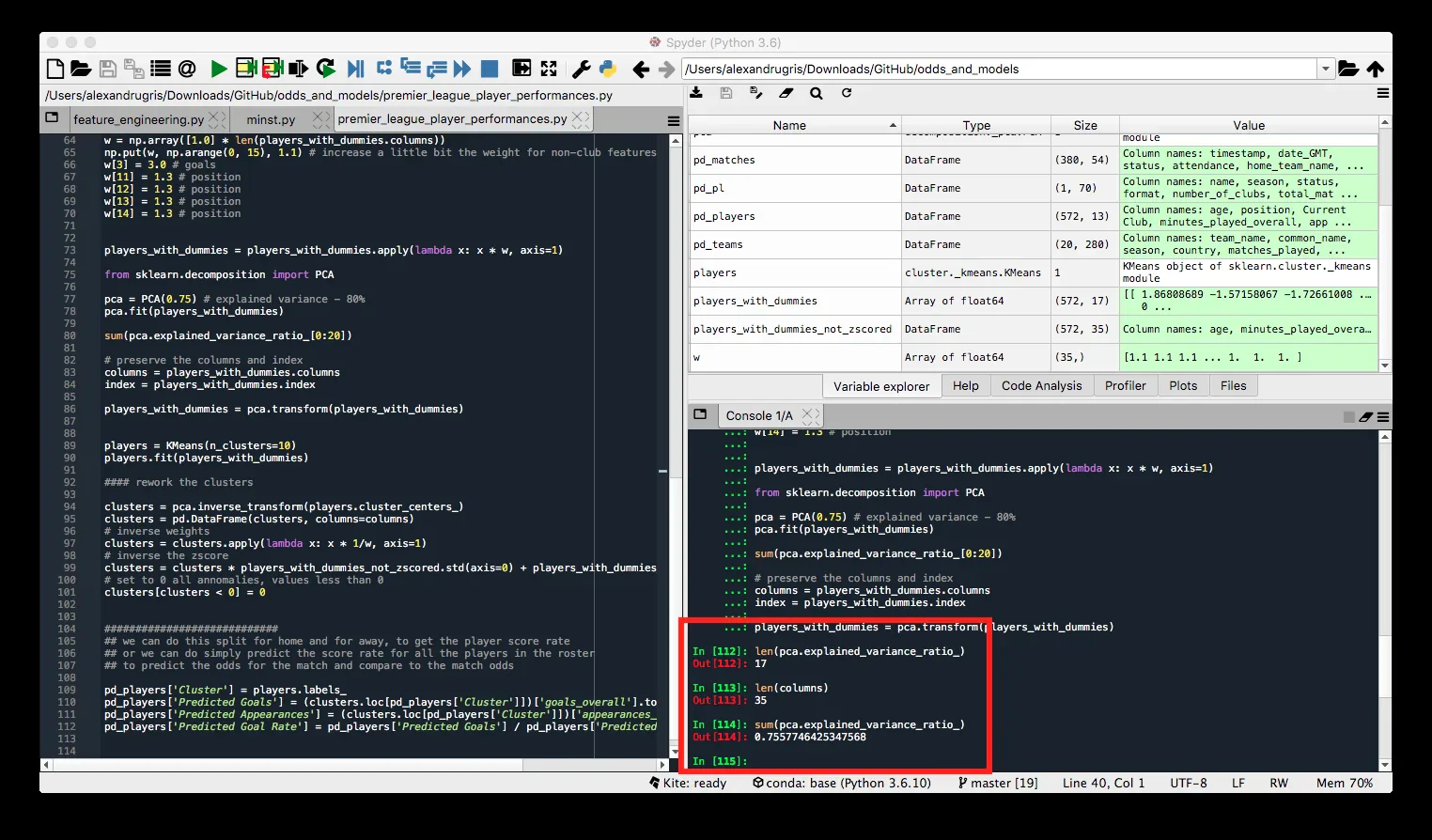Select the pd_teams variable row
The height and width of the screenshot is (840, 1432).
click(1033, 244)
